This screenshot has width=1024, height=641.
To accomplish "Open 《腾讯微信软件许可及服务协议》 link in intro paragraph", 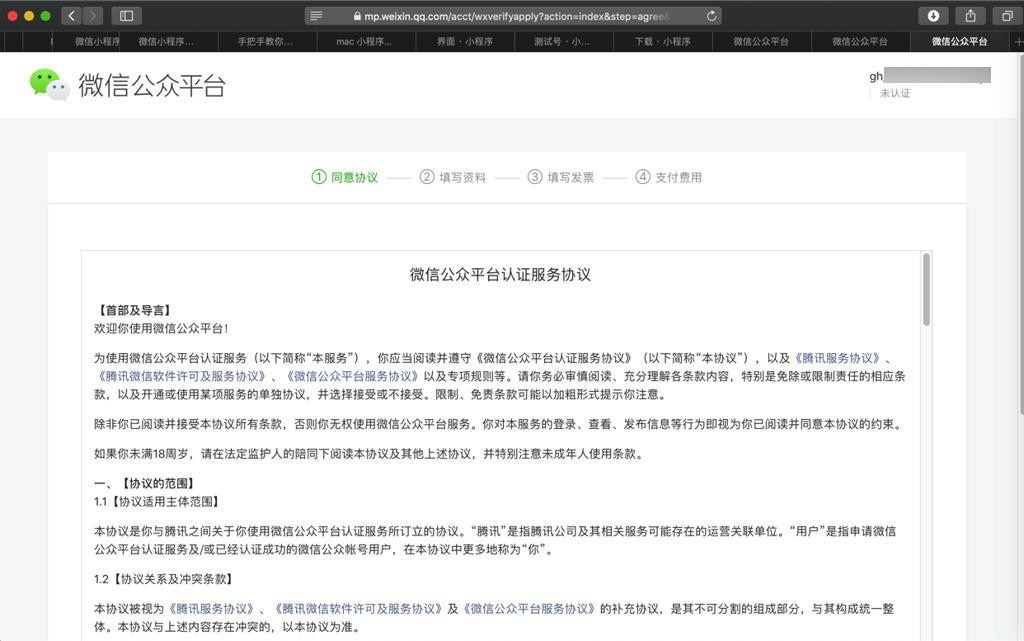I will [182, 376].
